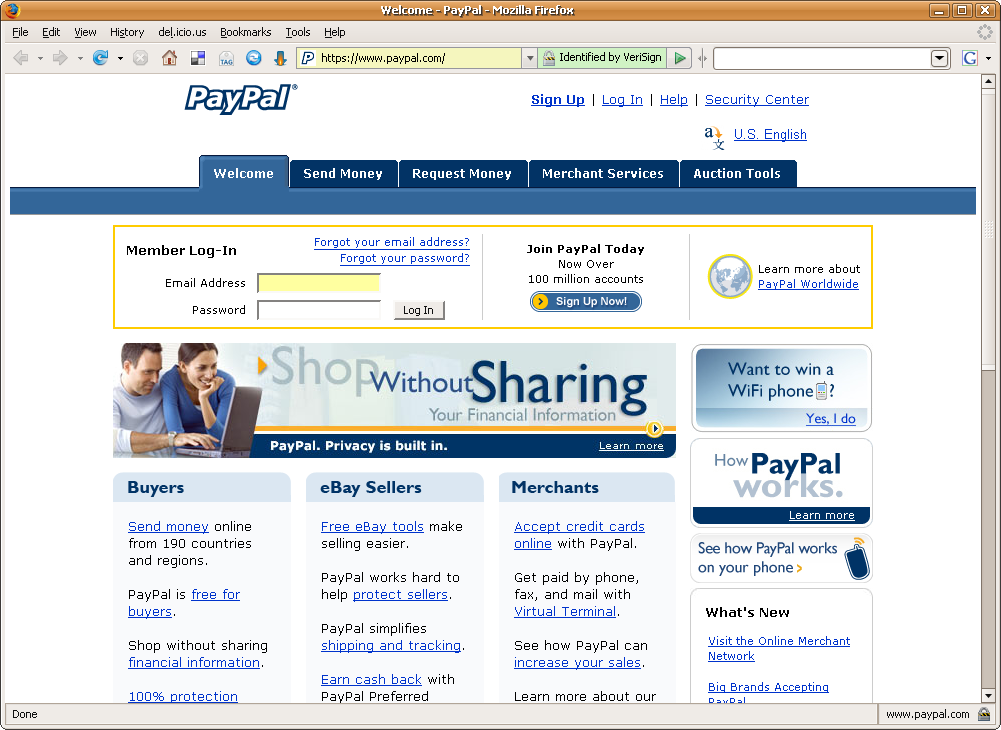The width and height of the screenshot is (1001, 730).
Task: Click the toolbar grip between address and search bars
Action: click(x=702, y=58)
